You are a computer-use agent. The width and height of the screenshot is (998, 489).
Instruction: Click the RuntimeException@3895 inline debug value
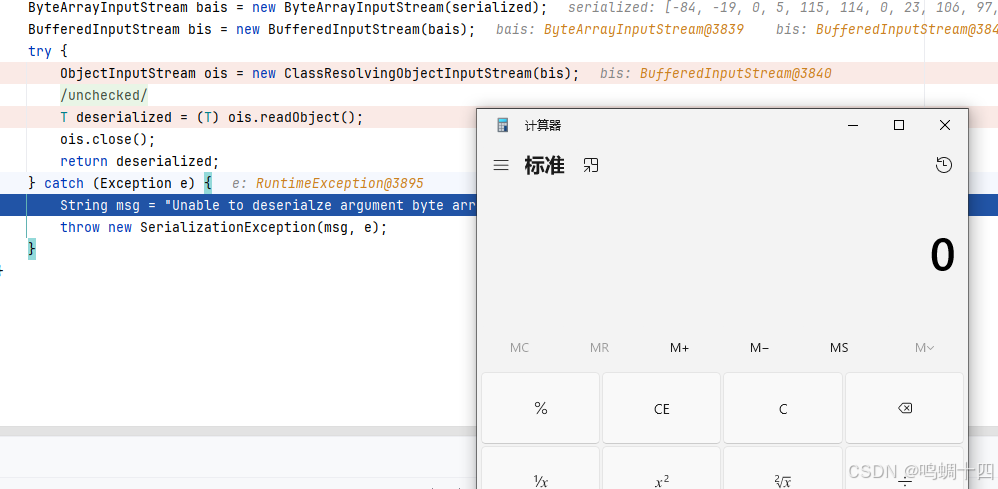[x=340, y=183]
